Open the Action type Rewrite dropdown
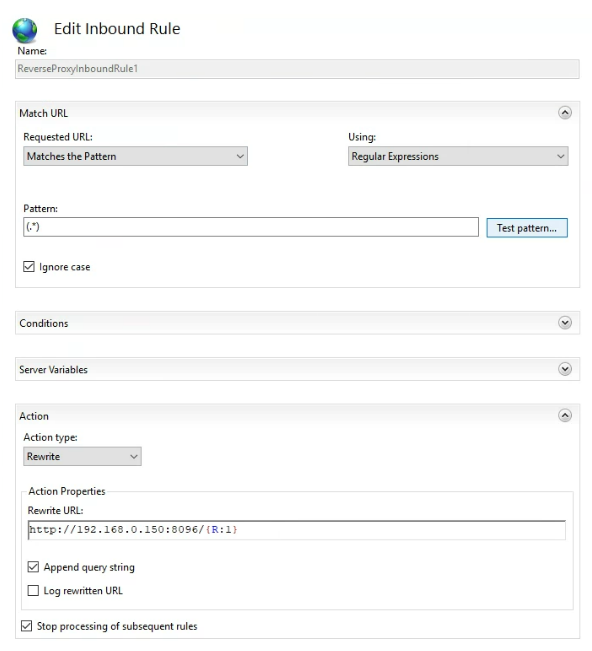The image size is (592, 651). pyautogui.click(x=82, y=456)
